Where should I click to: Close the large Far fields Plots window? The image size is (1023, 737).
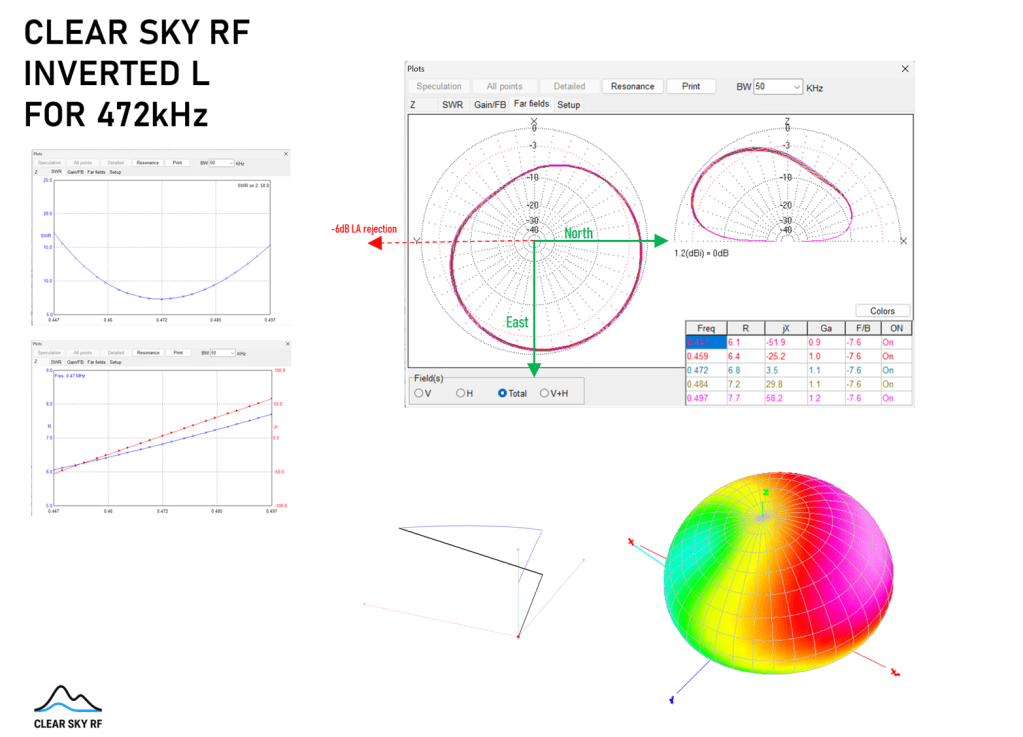905,69
